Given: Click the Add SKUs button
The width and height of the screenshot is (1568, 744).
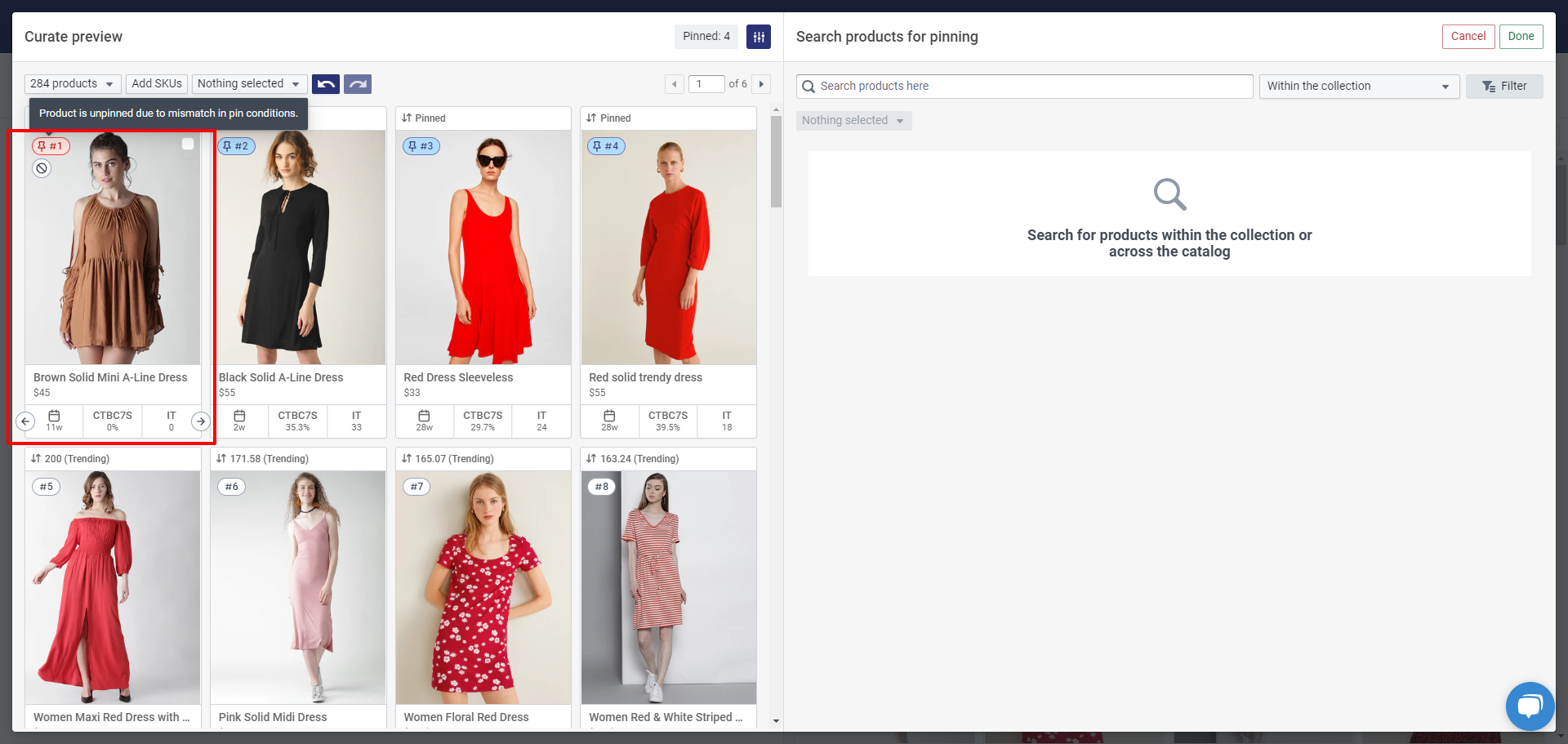Looking at the screenshot, I should pyautogui.click(x=157, y=84).
